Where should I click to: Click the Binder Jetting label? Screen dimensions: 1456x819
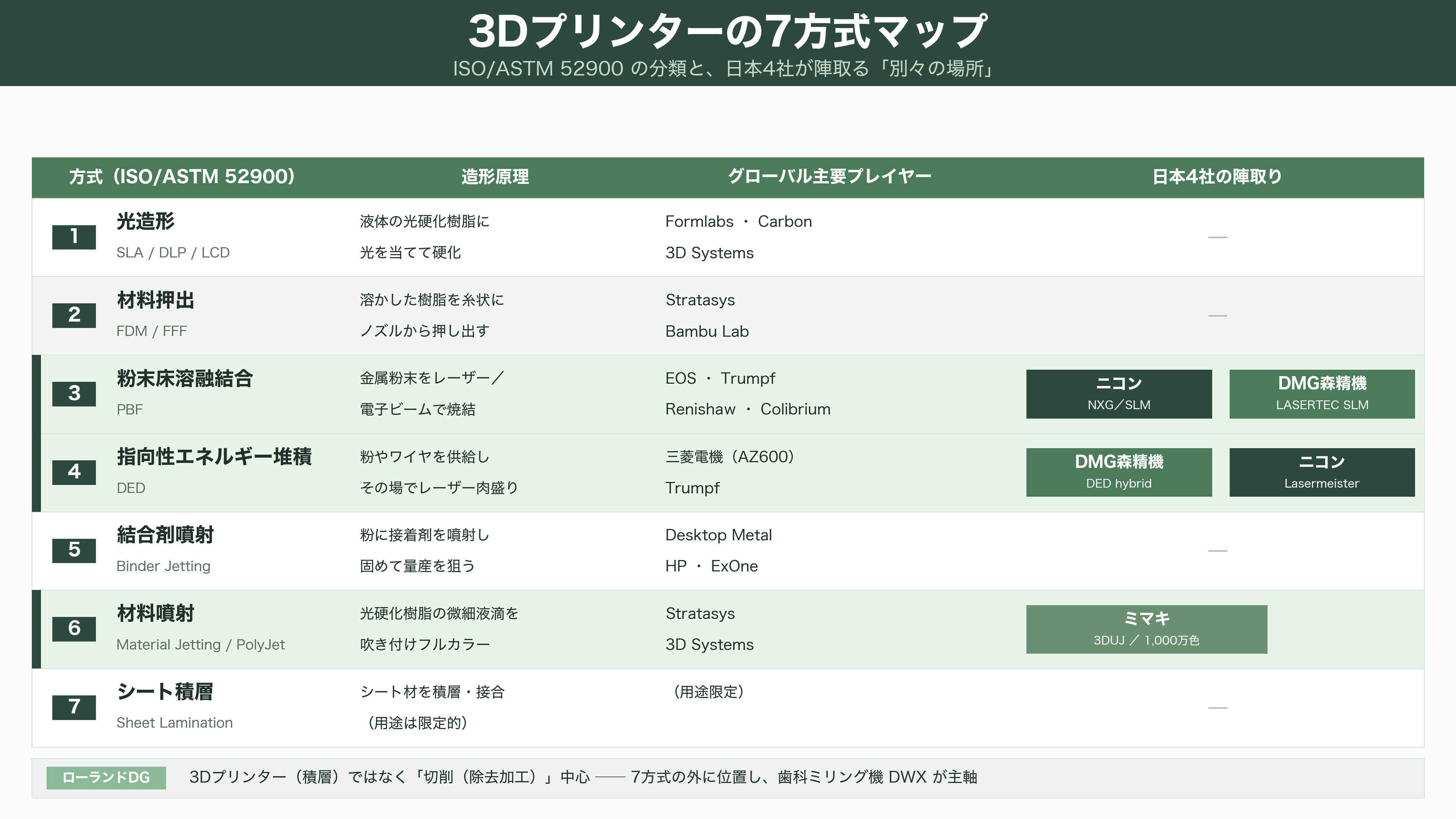tap(163, 566)
